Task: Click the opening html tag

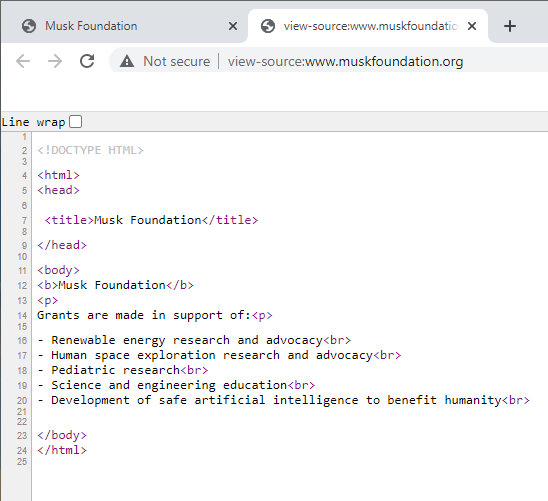Action: pyautogui.click(x=58, y=175)
